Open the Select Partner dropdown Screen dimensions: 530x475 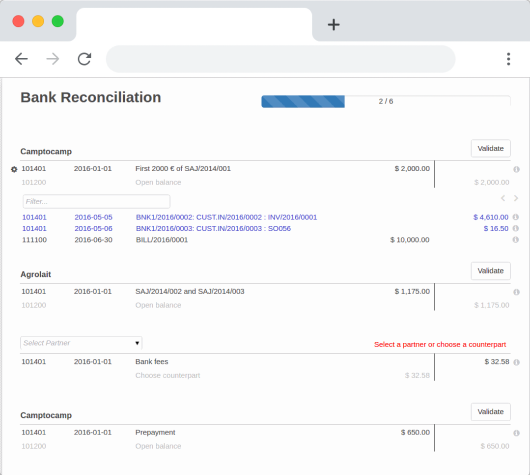[81, 343]
